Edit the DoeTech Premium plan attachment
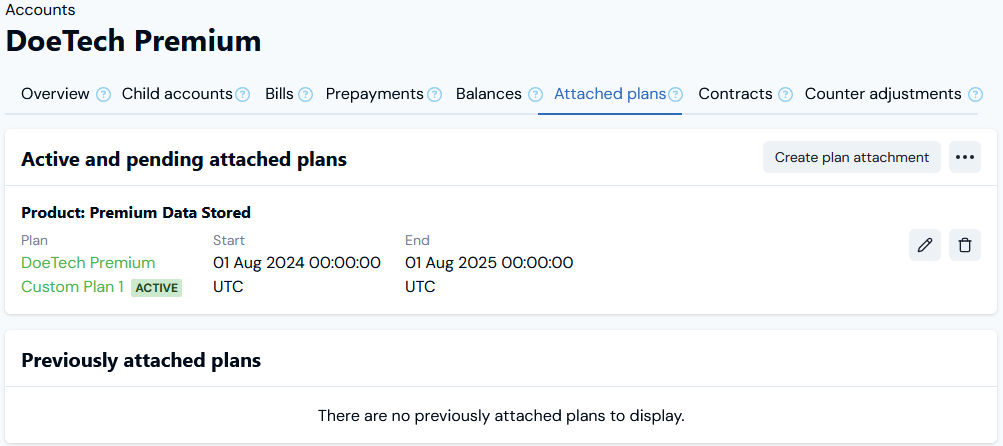Viewport: 1003px width, 446px height. [x=925, y=245]
